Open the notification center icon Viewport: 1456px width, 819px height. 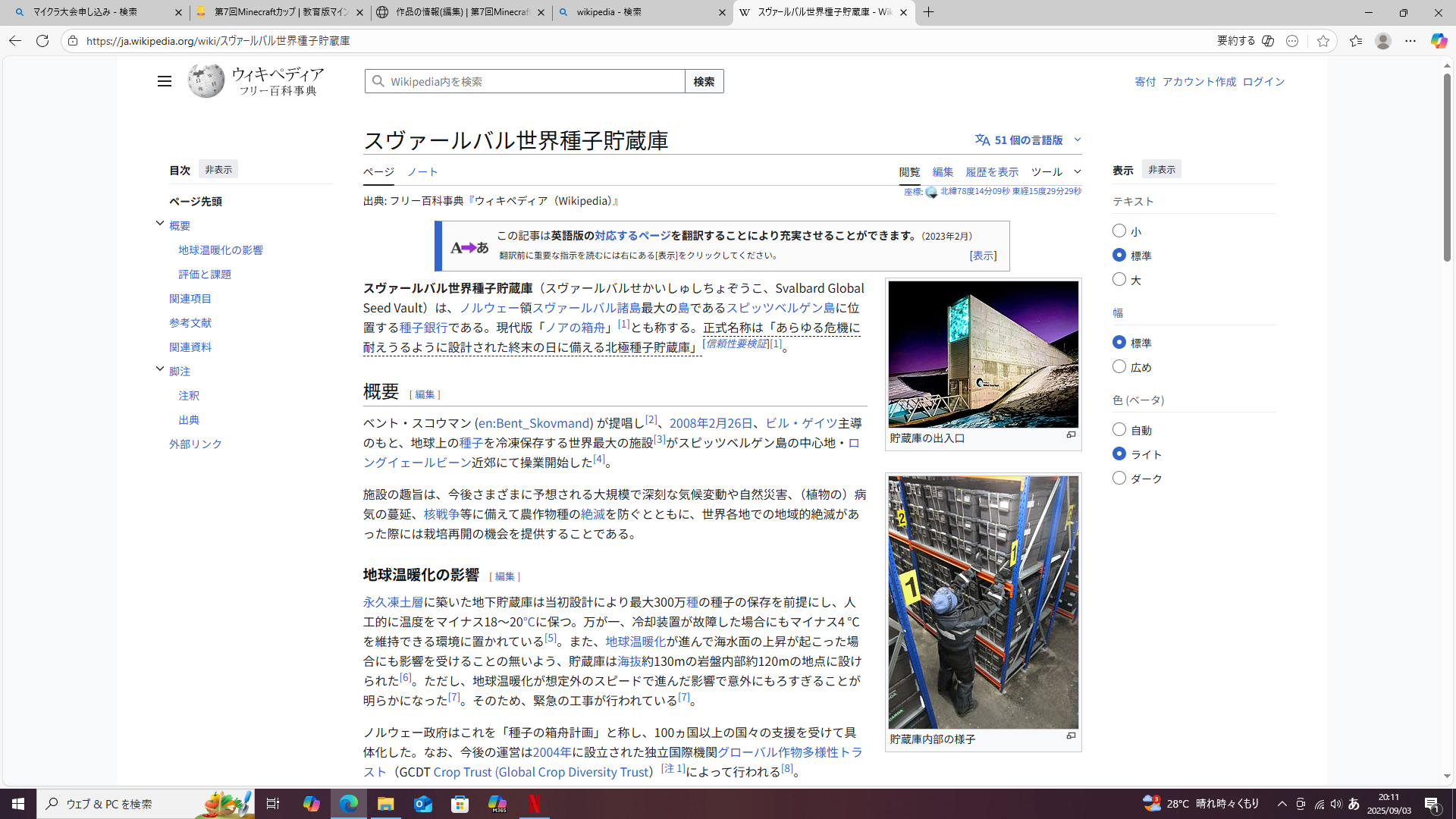click(x=1432, y=804)
